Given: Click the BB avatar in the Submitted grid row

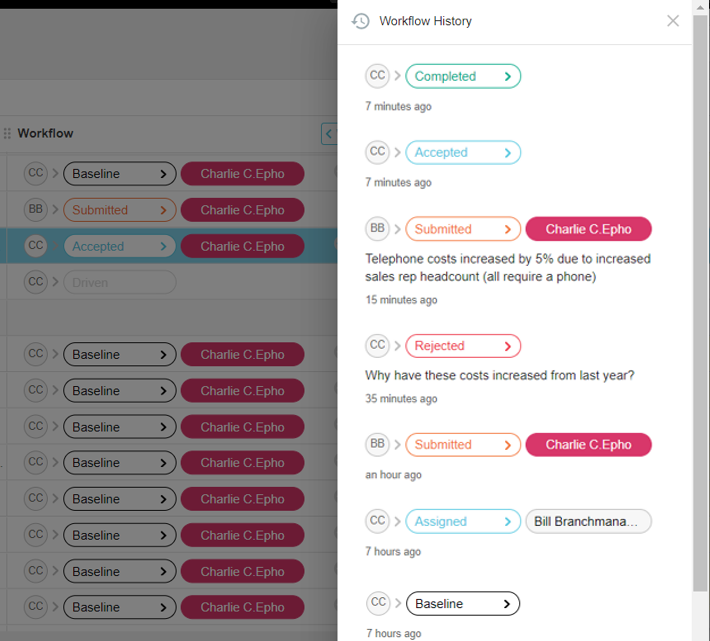Looking at the screenshot, I should pyautogui.click(x=36, y=210).
